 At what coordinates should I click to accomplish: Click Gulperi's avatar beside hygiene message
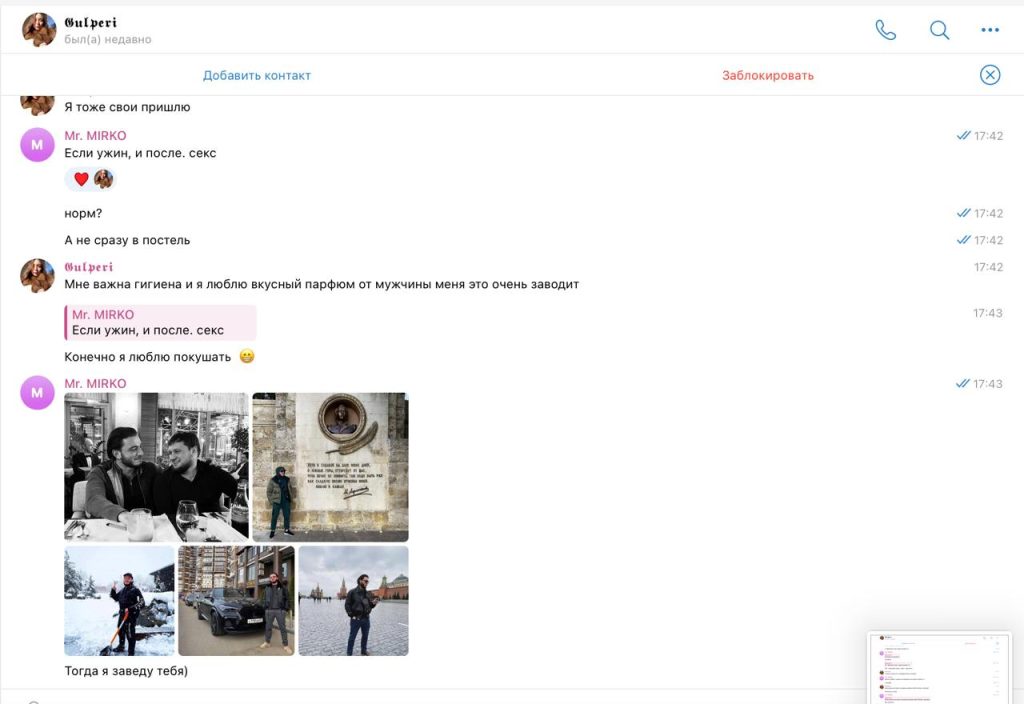click(x=37, y=275)
